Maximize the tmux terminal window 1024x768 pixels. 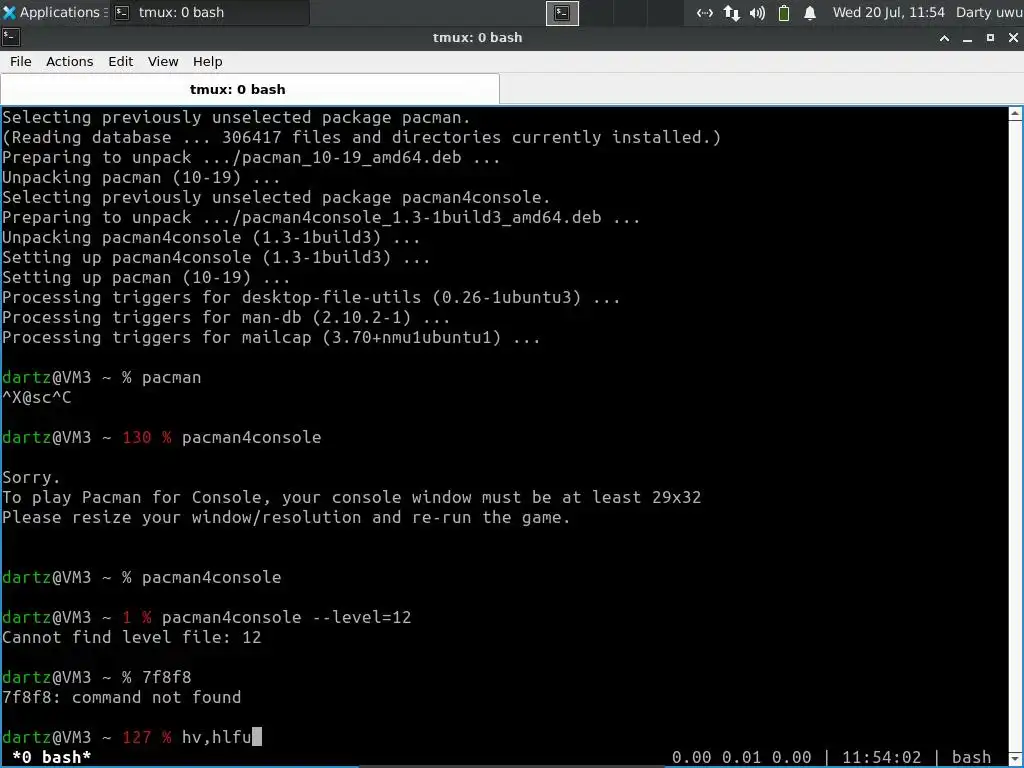990,38
